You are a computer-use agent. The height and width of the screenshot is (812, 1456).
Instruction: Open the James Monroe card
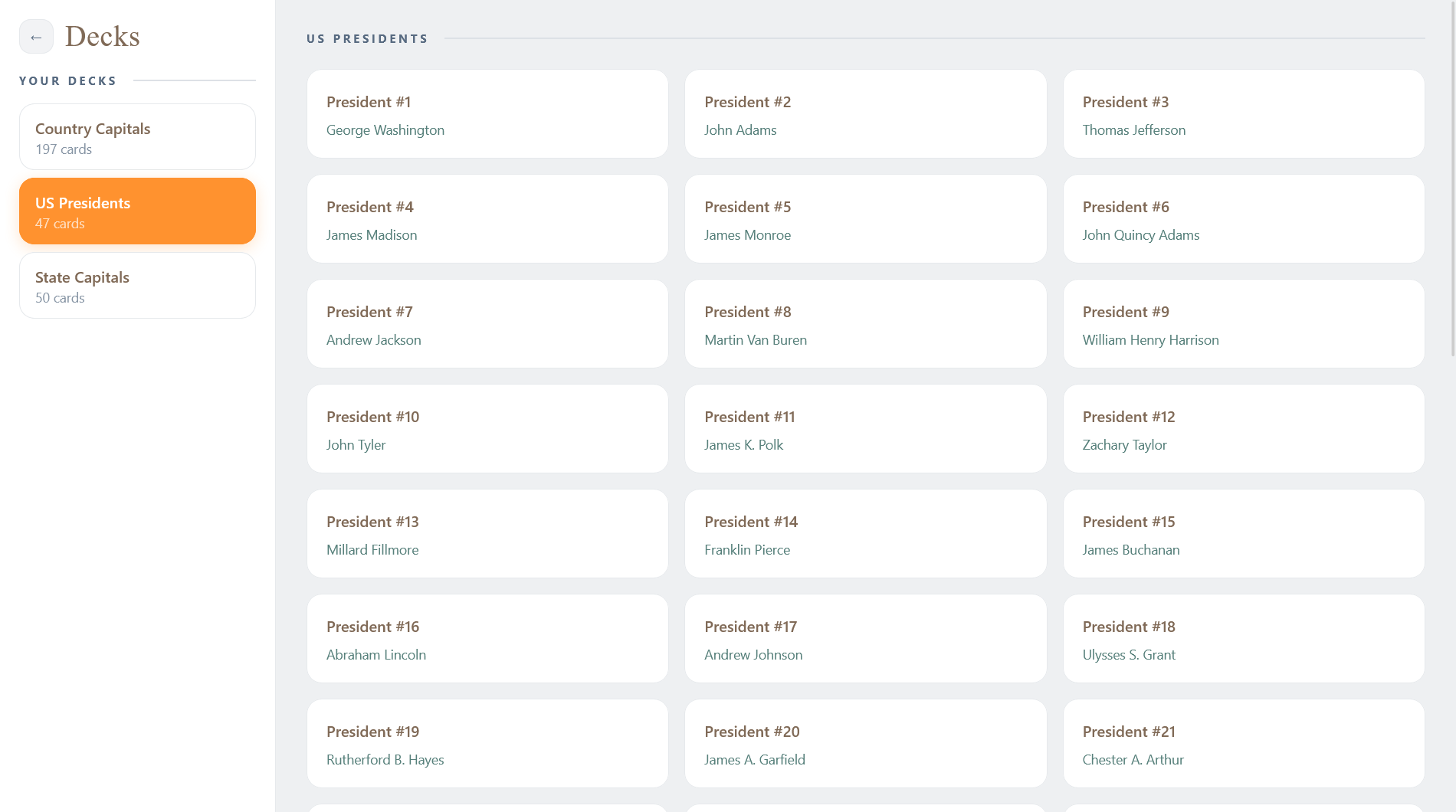pos(865,219)
